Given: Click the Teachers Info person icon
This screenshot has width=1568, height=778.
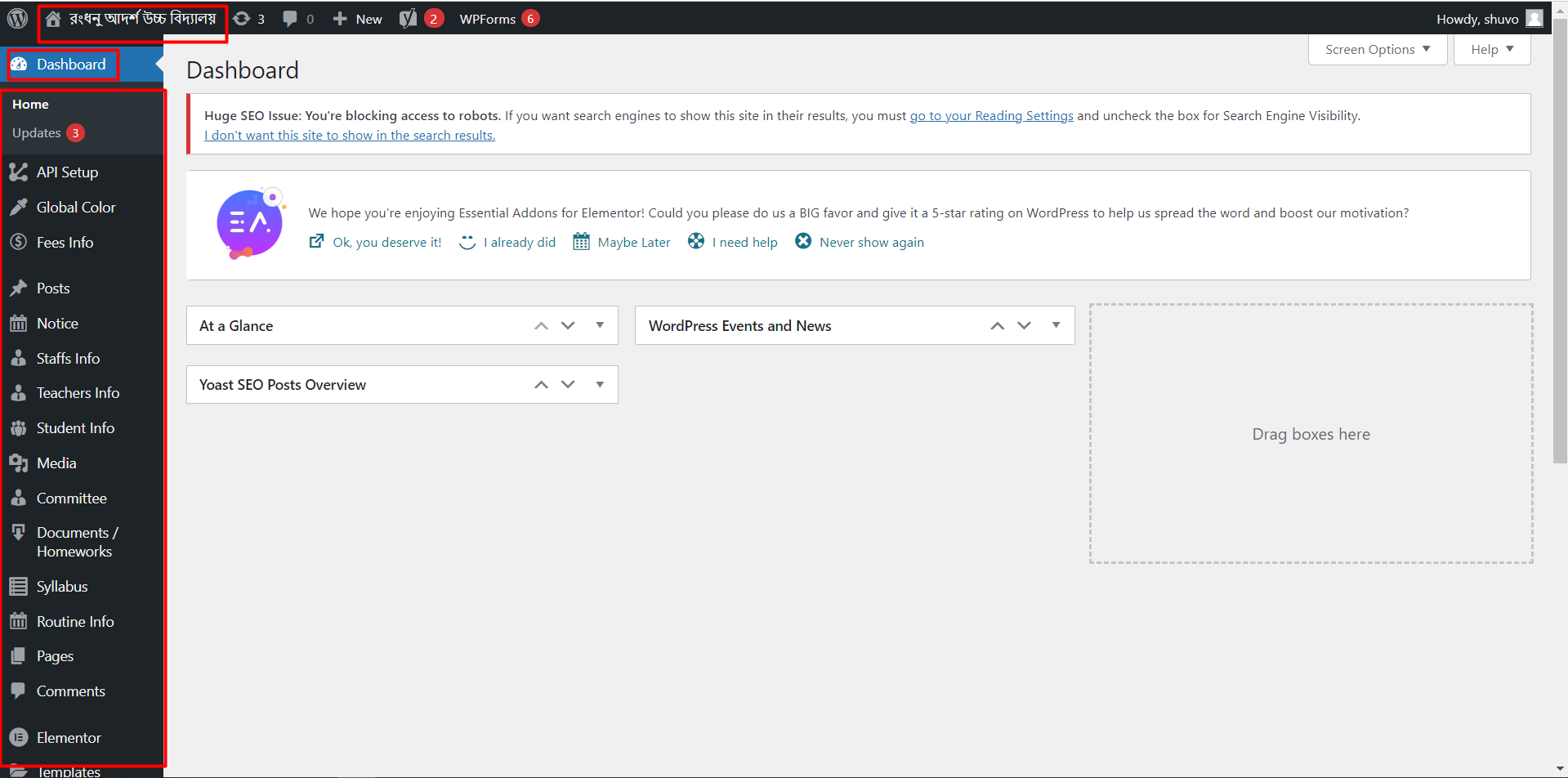Looking at the screenshot, I should coord(18,392).
